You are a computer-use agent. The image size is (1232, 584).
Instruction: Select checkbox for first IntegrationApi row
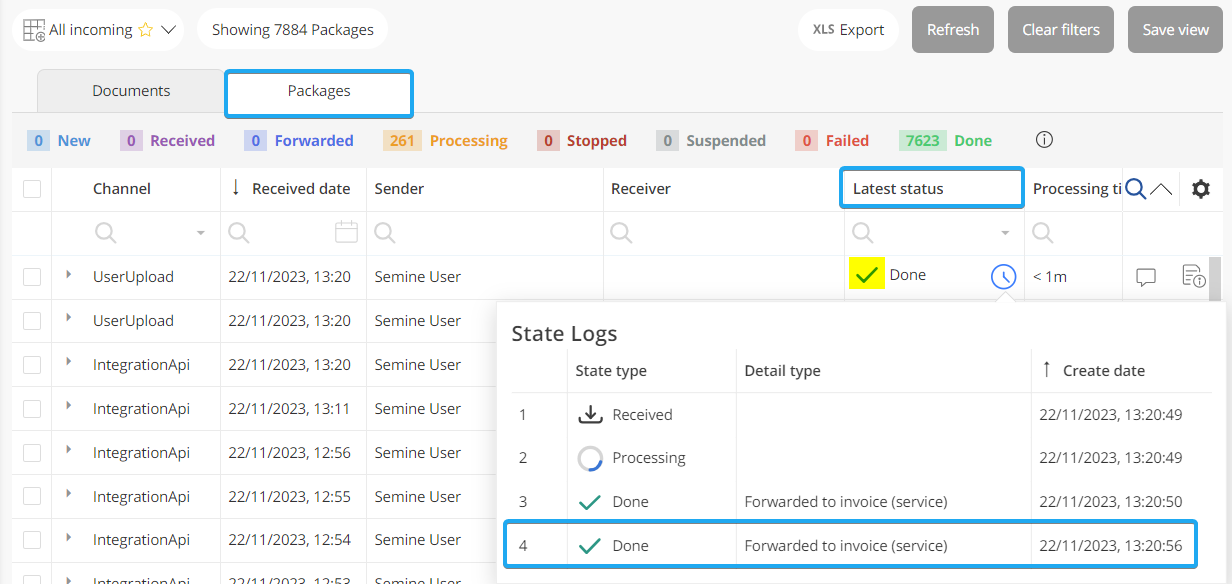click(x=32, y=365)
